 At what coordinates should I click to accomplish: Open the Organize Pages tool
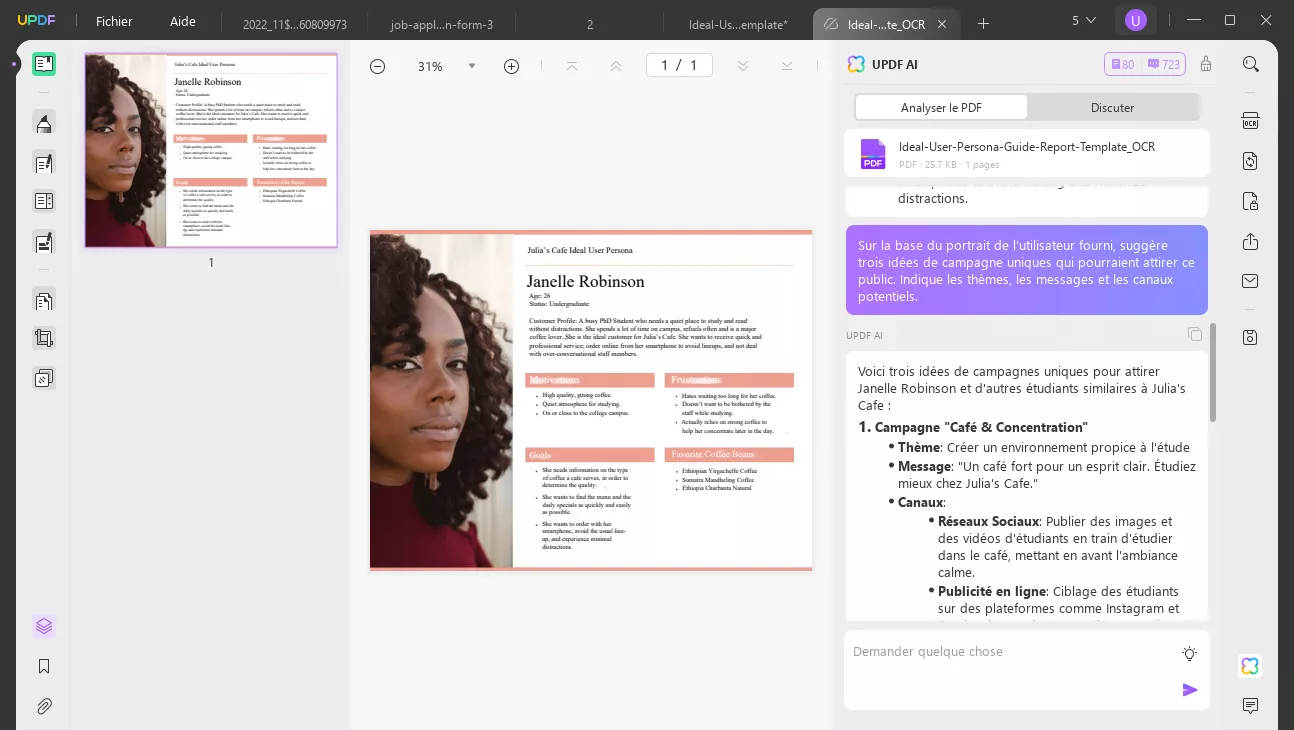click(x=44, y=300)
